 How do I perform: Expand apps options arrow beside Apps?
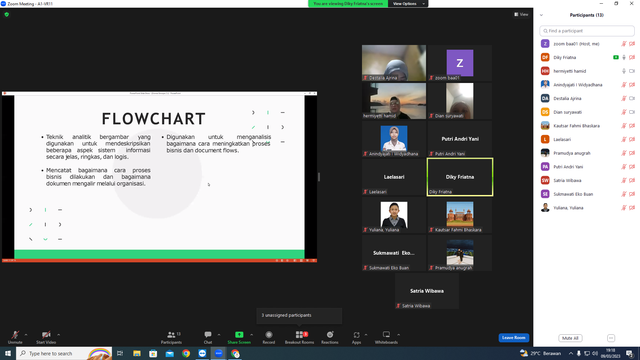coord(366,335)
